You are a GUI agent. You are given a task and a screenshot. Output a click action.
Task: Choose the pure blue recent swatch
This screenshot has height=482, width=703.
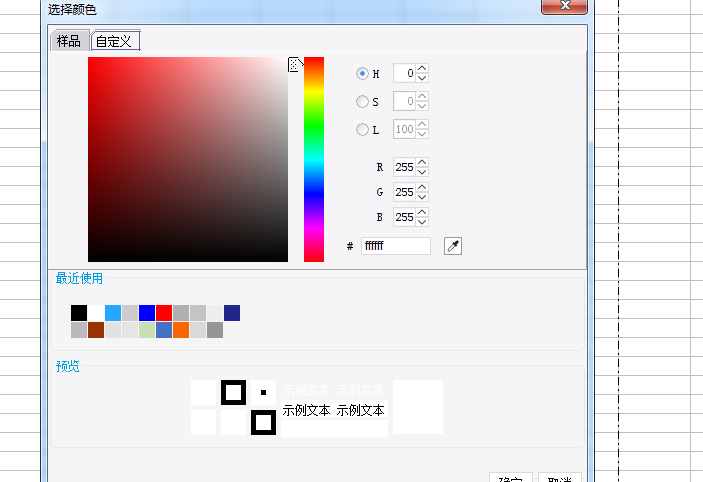tap(147, 313)
